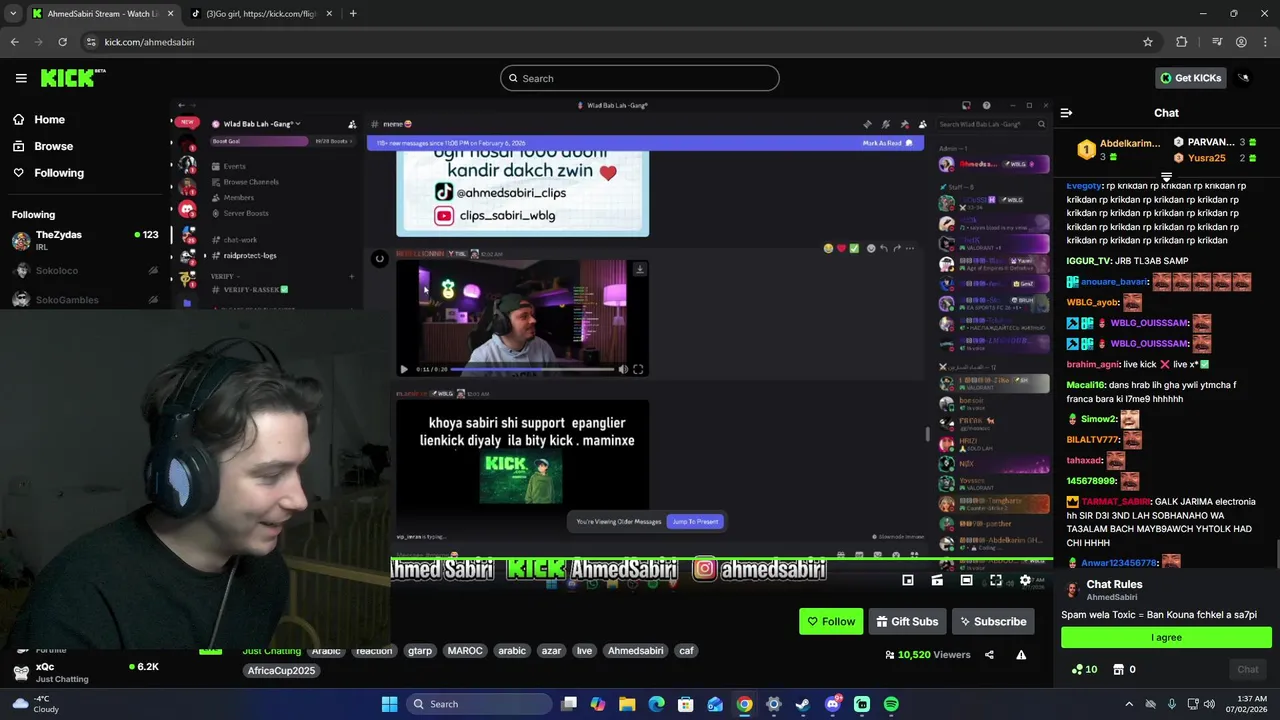
Task: Accept chat rules with I agree
Action: [1166, 637]
